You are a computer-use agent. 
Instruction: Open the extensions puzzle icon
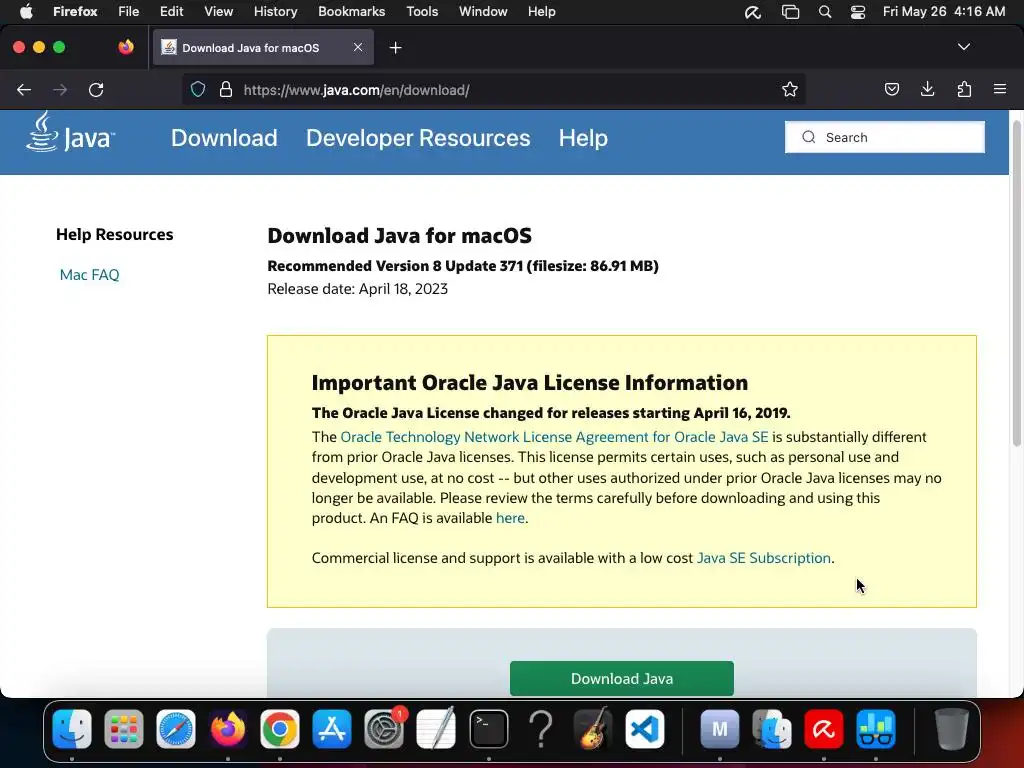[964, 89]
